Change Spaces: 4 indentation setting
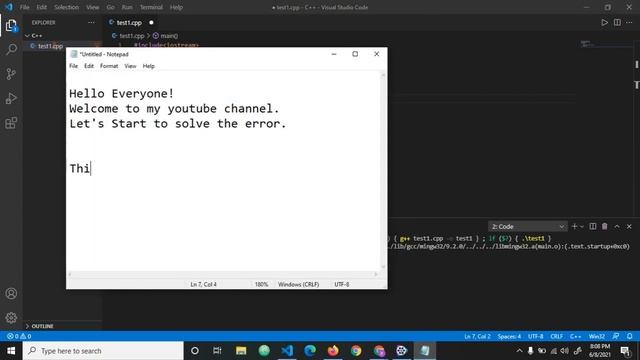The width and height of the screenshot is (640, 360). [509, 336]
